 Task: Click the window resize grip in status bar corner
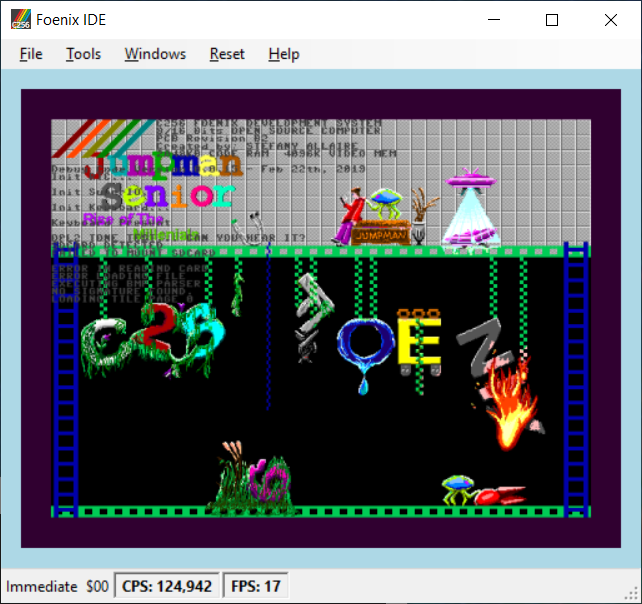(633, 595)
